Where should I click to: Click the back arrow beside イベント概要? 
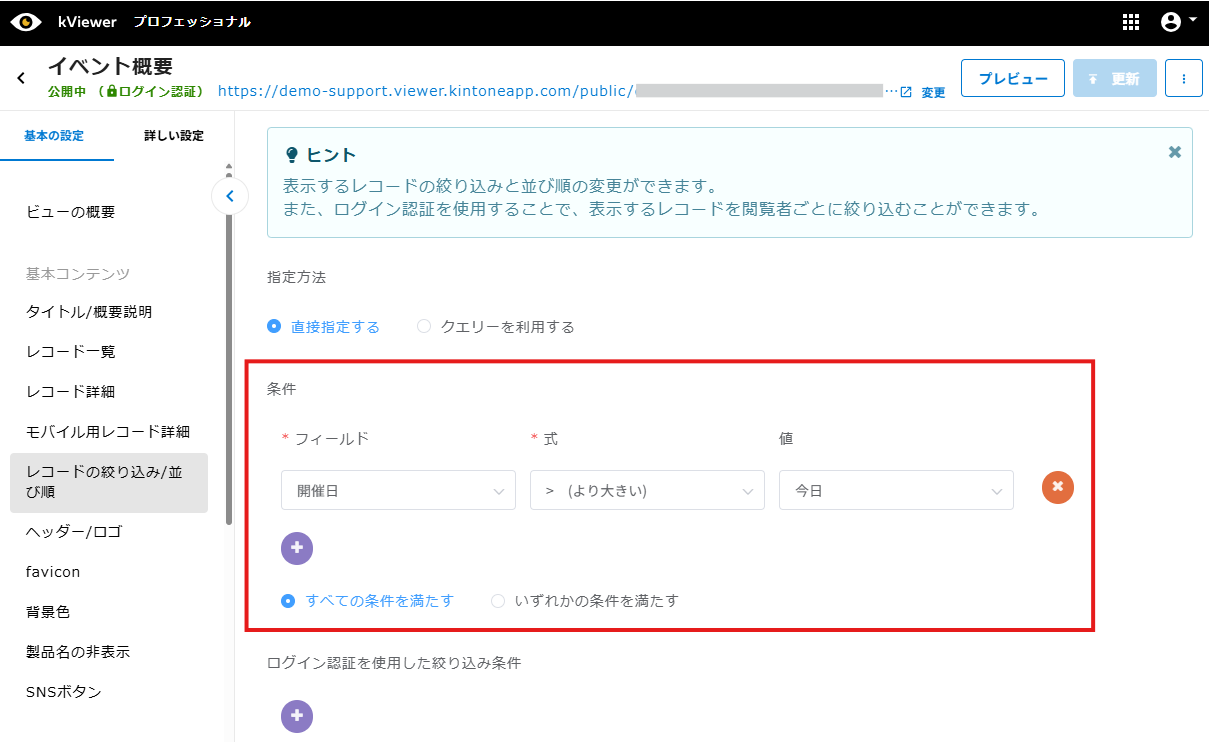pyautogui.click(x=21, y=78)
